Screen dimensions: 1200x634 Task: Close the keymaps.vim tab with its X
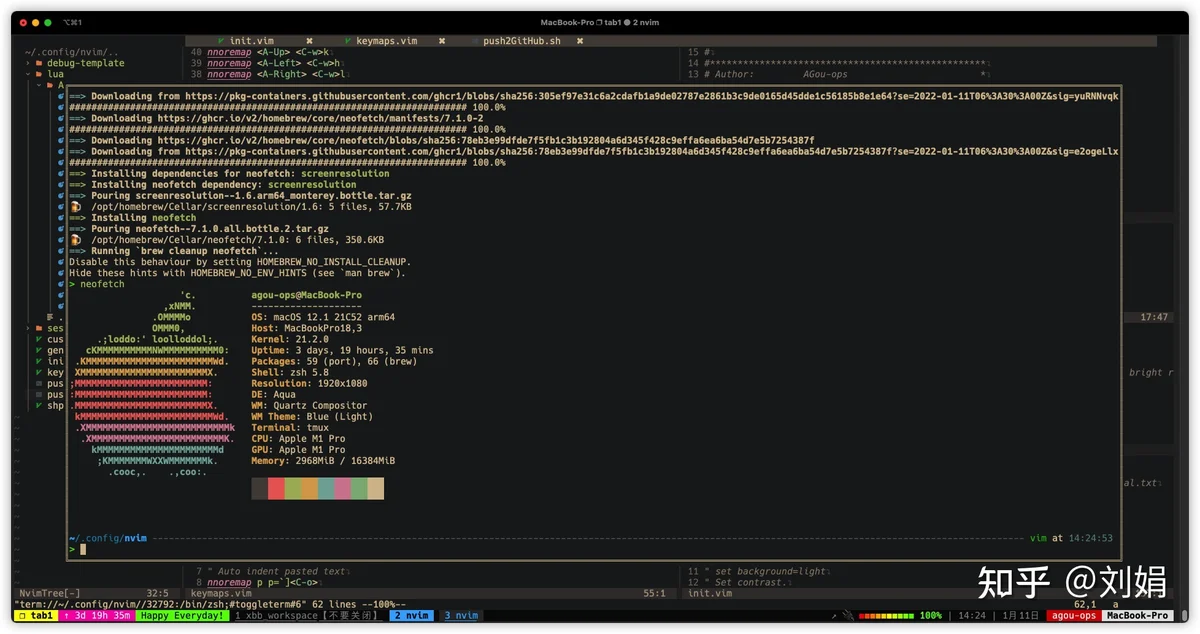(x=442, y=41)
